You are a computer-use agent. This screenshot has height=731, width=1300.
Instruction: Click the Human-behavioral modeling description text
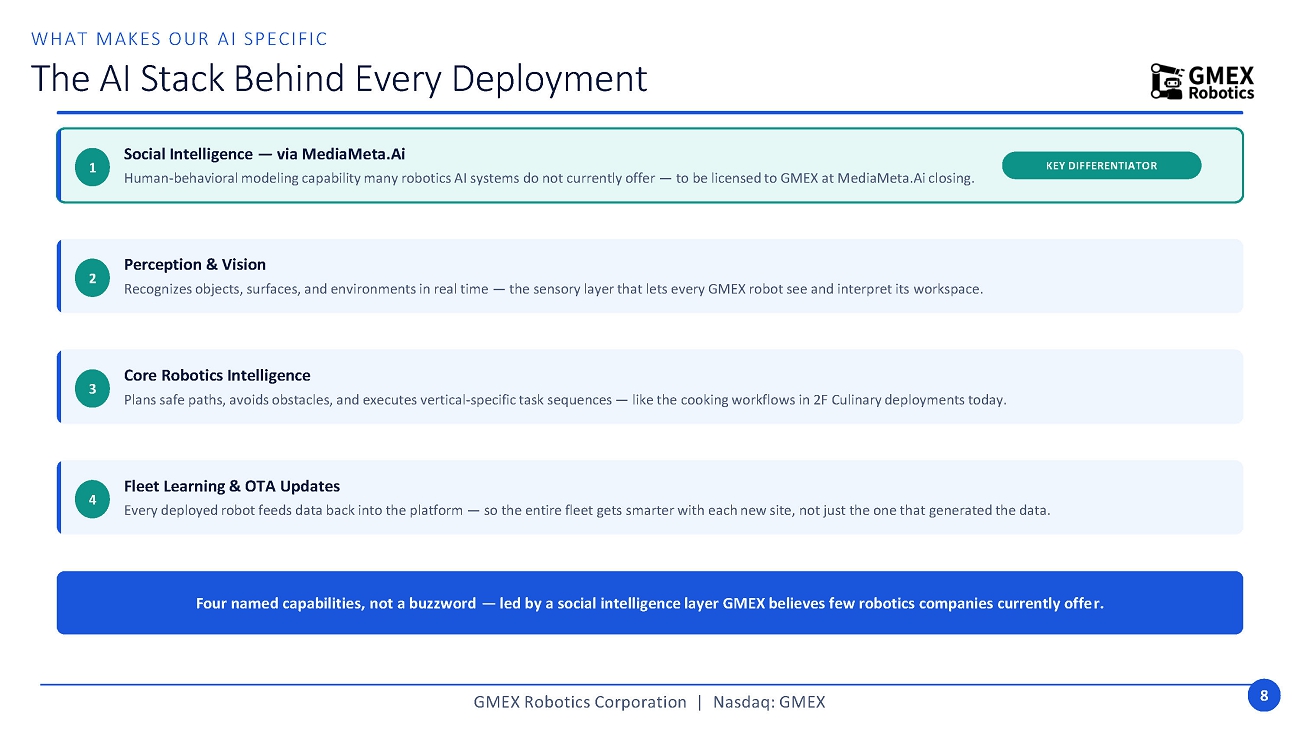coord(549,179)
